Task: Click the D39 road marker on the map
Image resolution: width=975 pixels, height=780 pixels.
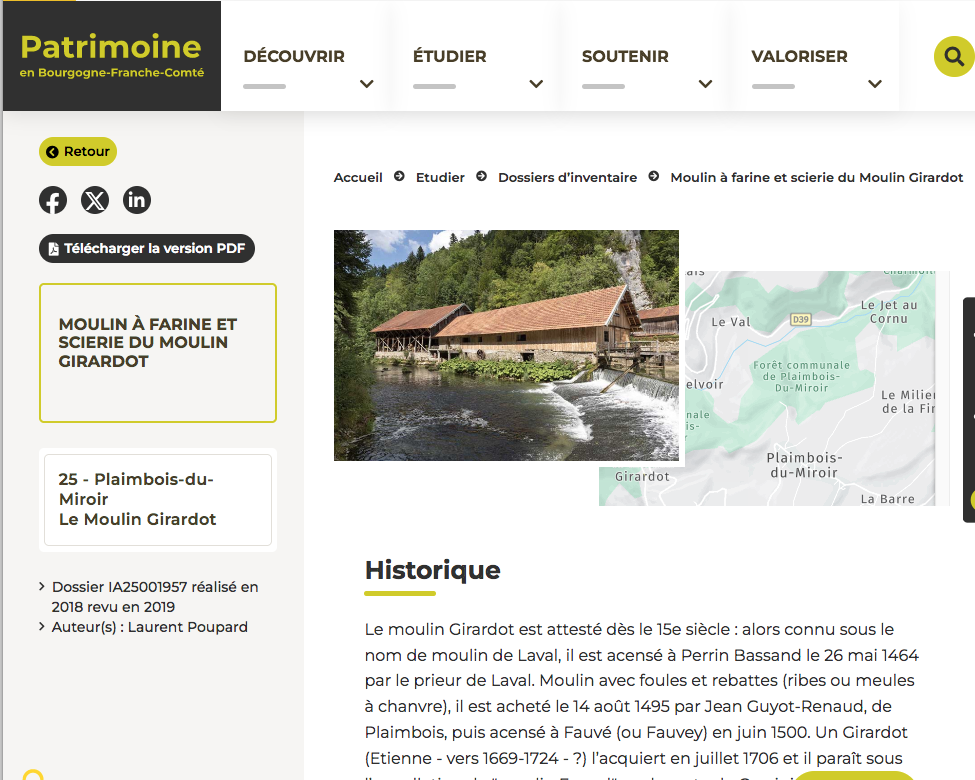Action: pos(800,320)
